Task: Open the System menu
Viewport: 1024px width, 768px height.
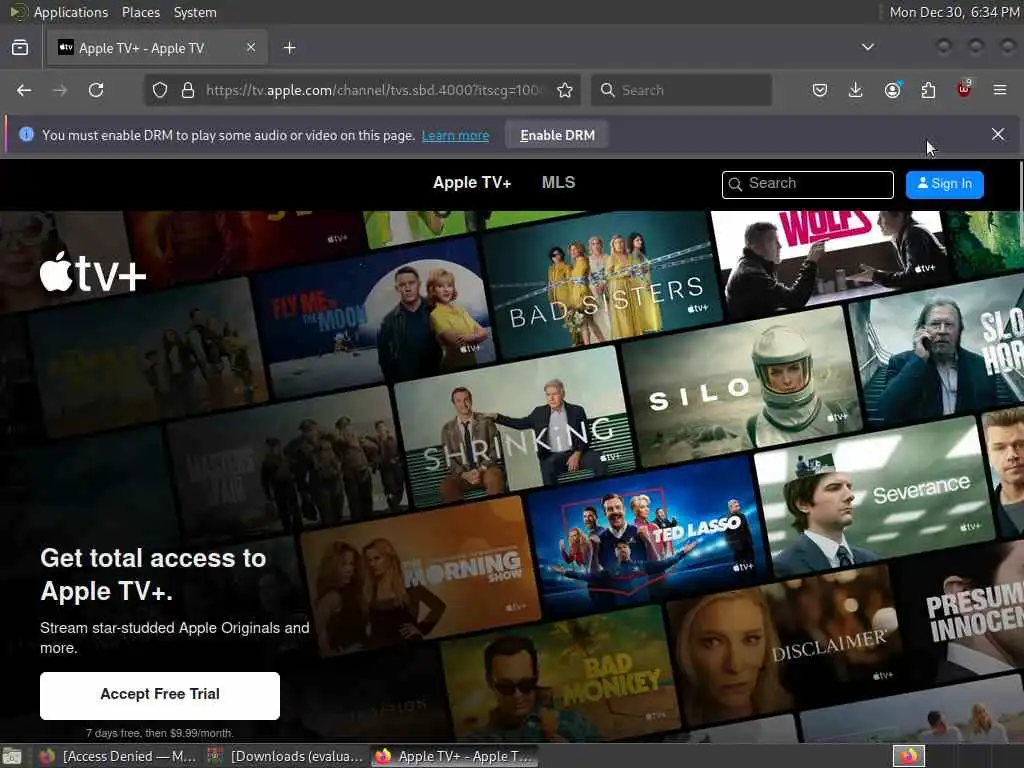Action: point(195,12)
